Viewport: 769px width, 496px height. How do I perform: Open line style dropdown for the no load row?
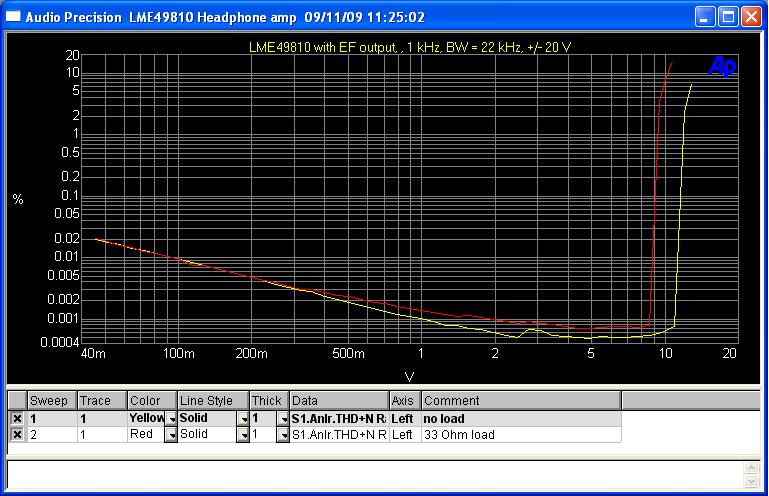[x=243, y=418]
